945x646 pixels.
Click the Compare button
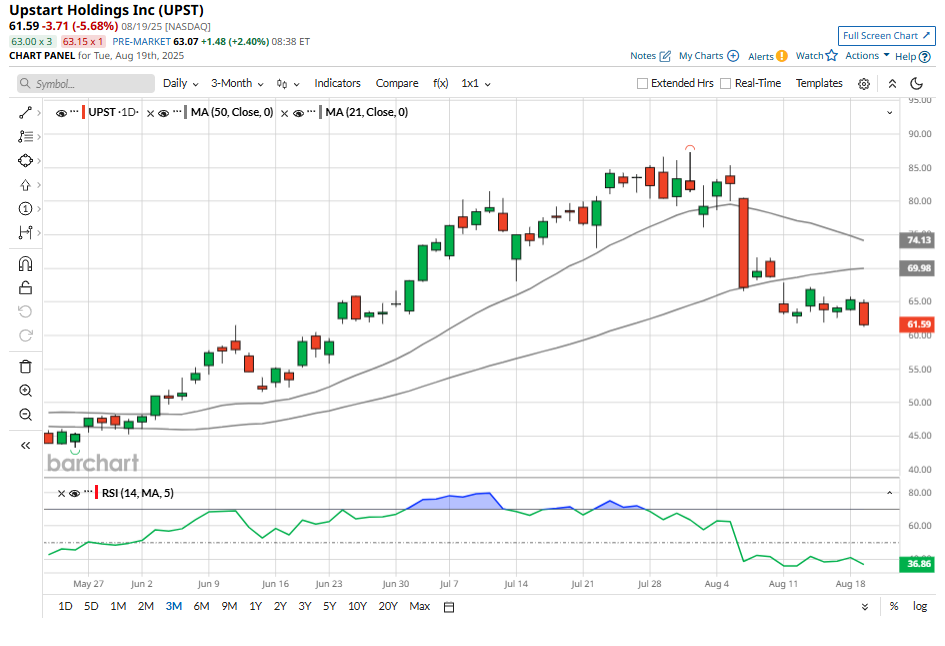tap(397, 84)
